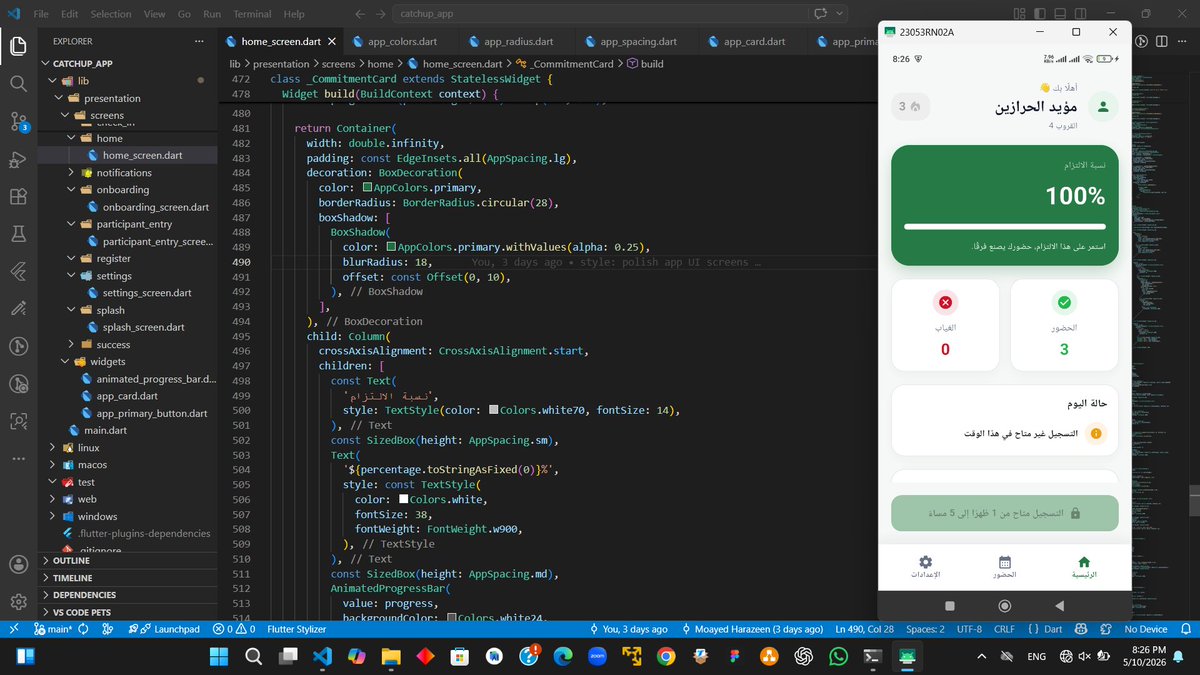This screenshot has width=1200, height=675.
Task: Open the Extensions view
Action: 18,197
